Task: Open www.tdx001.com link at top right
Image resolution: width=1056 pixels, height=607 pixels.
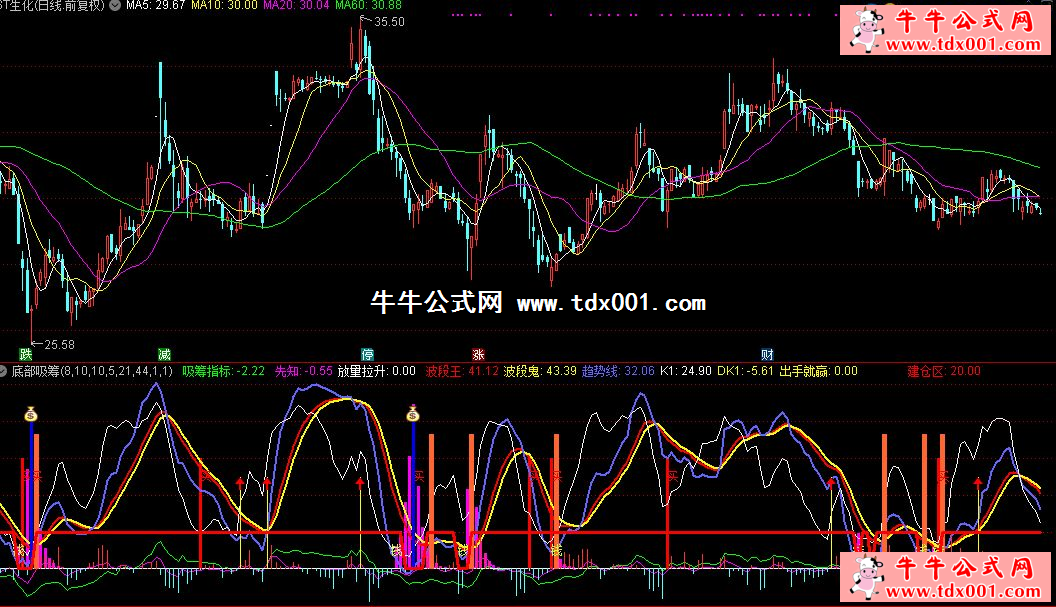Action: (961, 45)
